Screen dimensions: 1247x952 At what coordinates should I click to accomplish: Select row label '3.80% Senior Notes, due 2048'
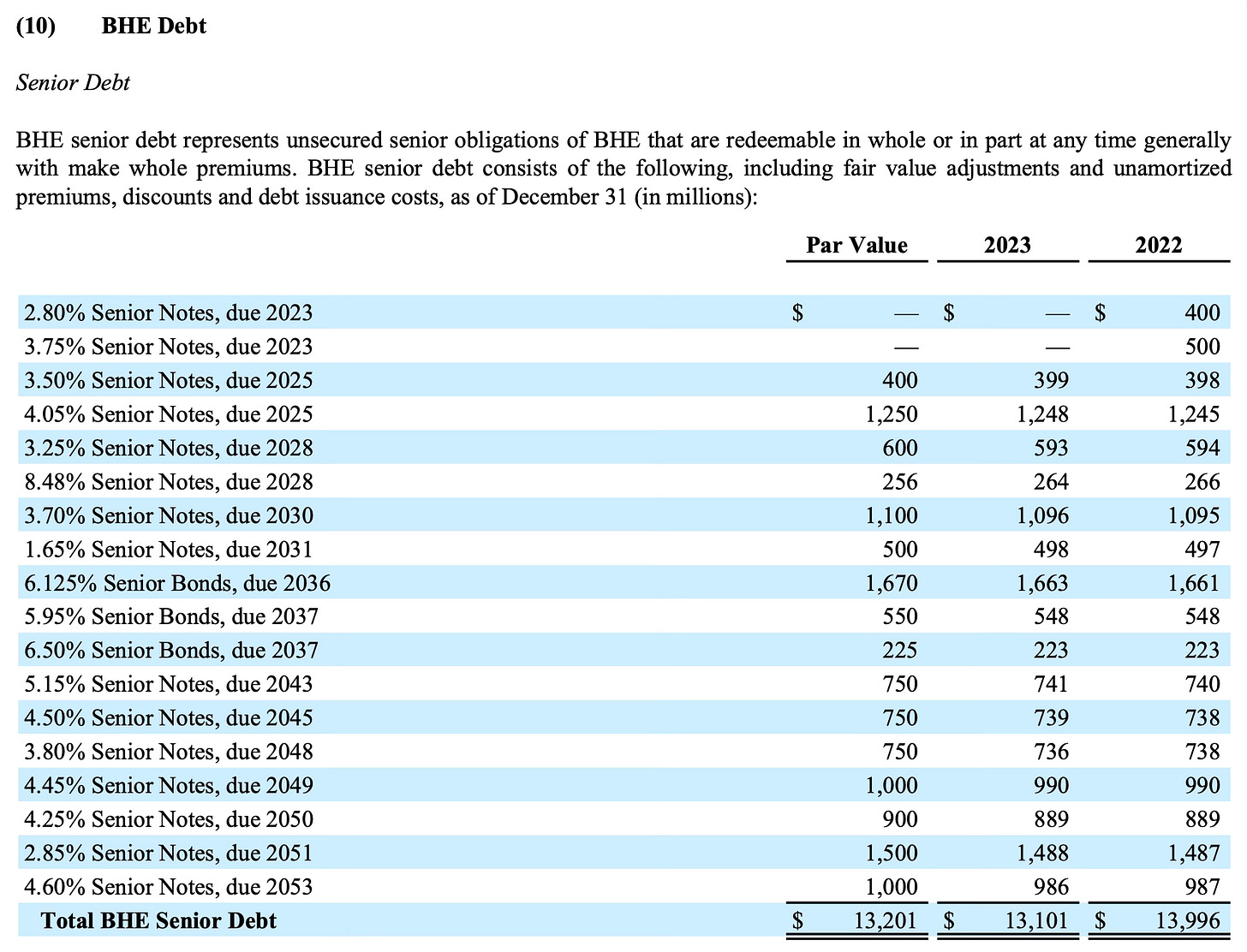(x=169, y=752)
